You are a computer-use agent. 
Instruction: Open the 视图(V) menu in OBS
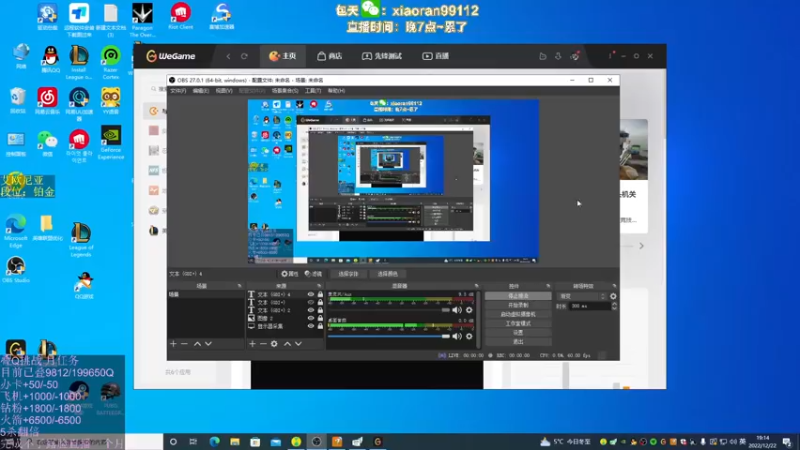point(224,91)
